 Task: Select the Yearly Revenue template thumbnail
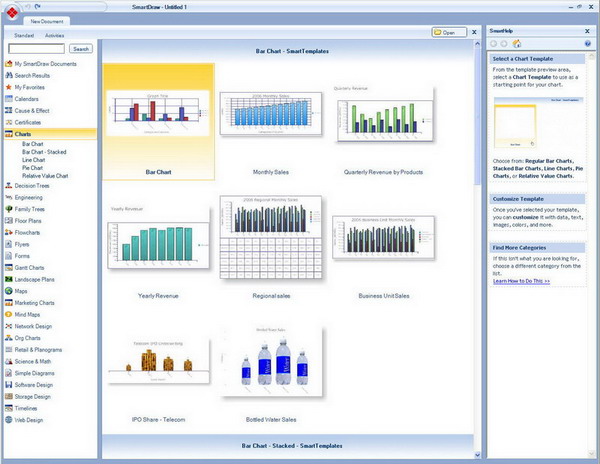pos(158,238)
